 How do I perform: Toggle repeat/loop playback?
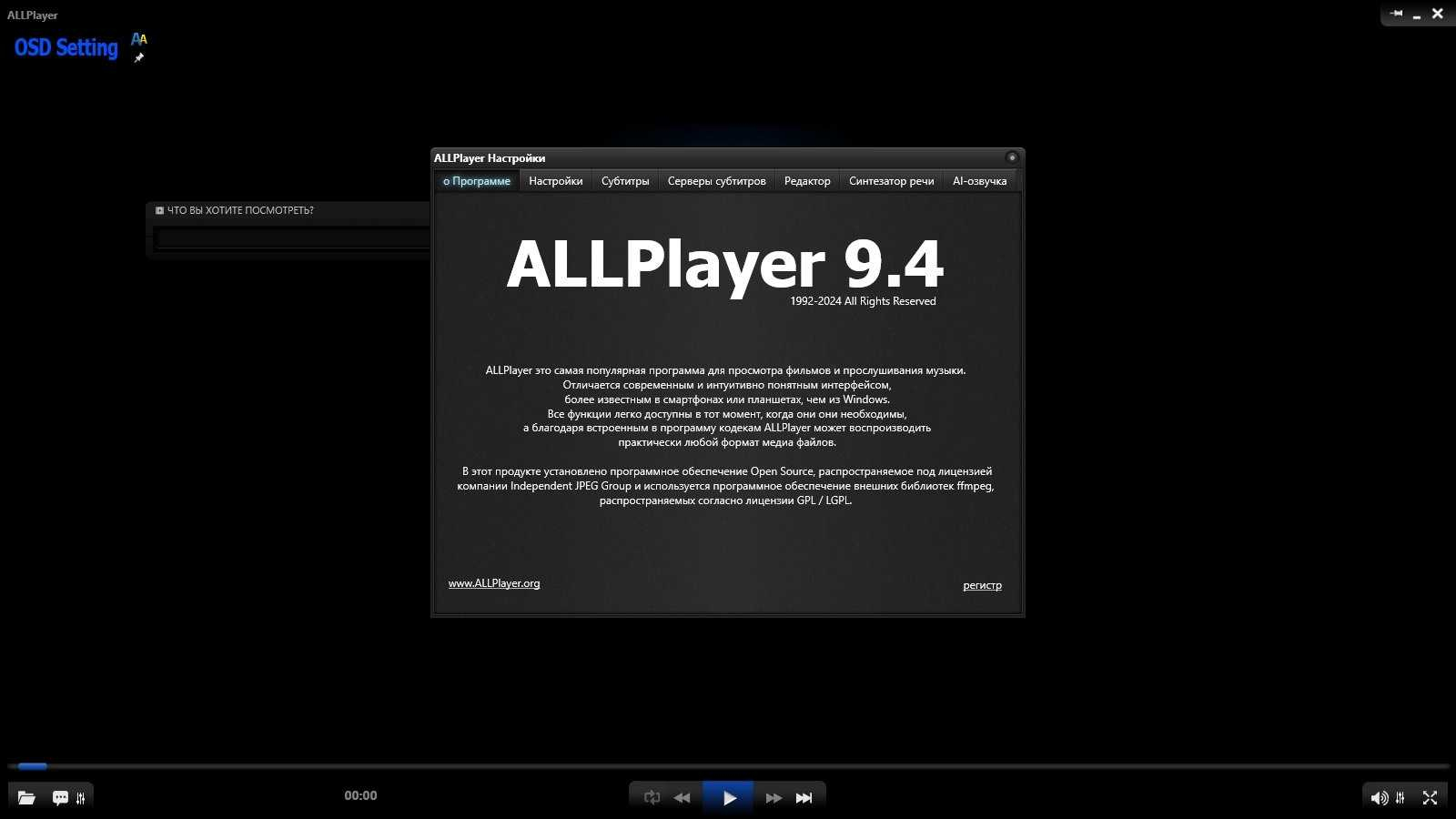coord(652,797)
